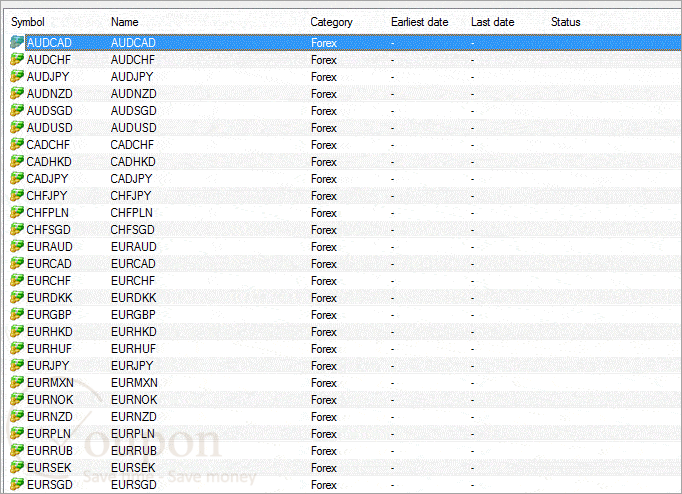Click the EURHUF row icon
This screenshot has height=494, width=682.
click(x=17, y=348)
